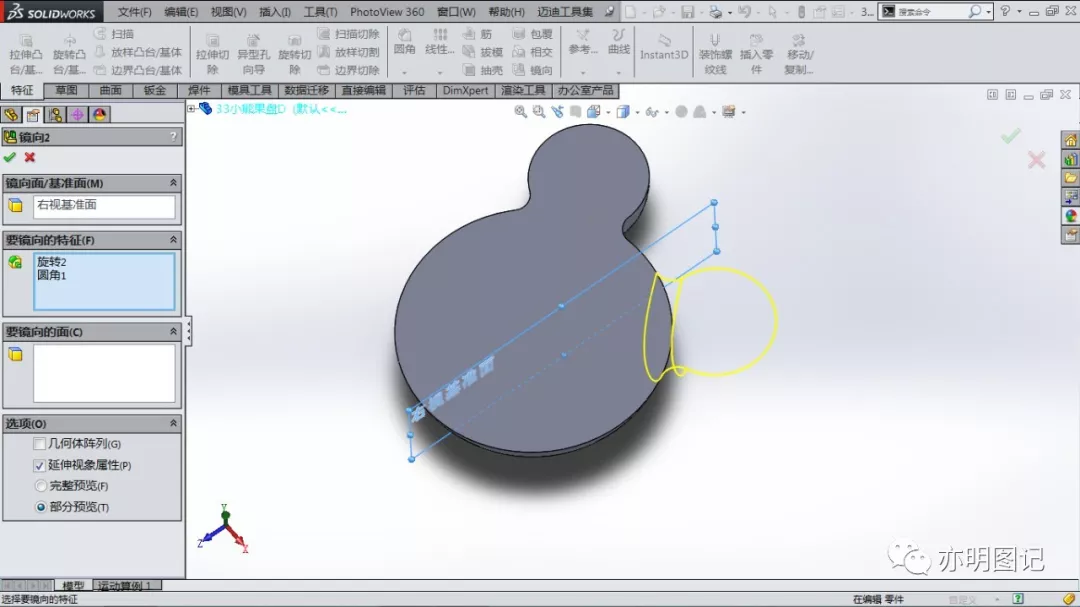The image size is (1080, 607).
Task: Click the Section View icon
Action: coord(575,112)
